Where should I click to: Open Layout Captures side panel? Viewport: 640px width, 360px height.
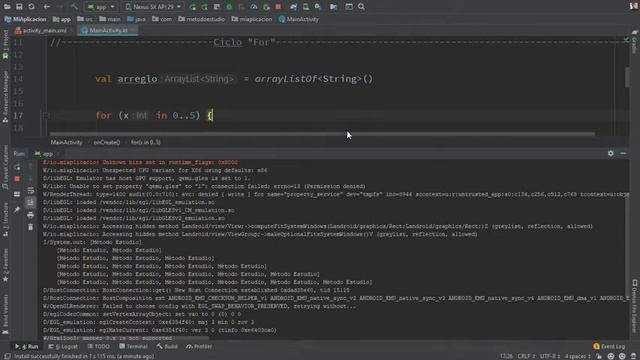point(5,167)
